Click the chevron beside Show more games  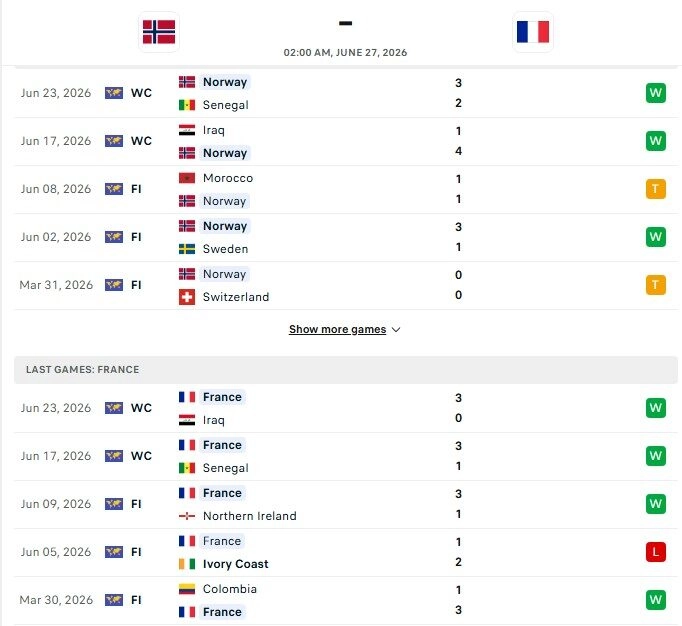pos(396,330)
